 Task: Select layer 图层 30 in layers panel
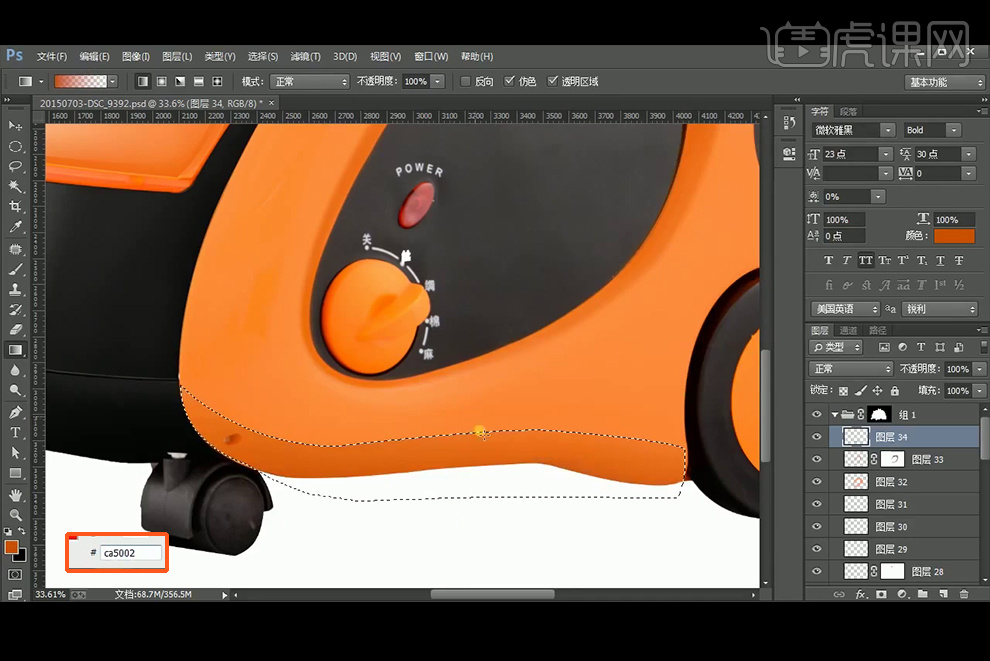891,527
